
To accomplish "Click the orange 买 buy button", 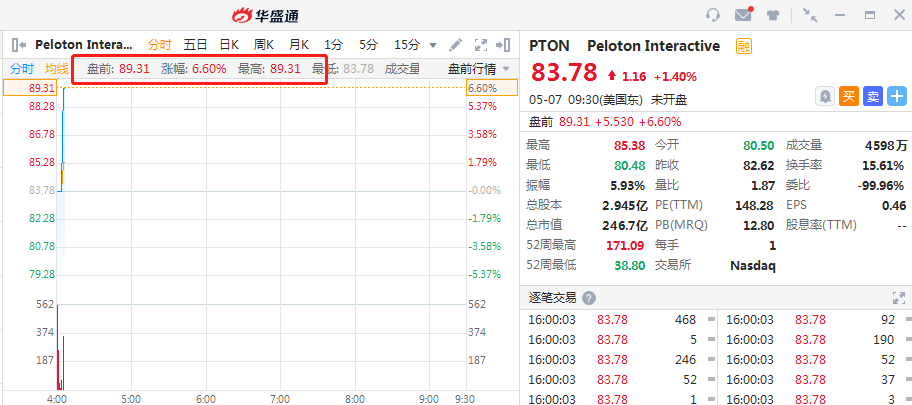I will [849, 96].
